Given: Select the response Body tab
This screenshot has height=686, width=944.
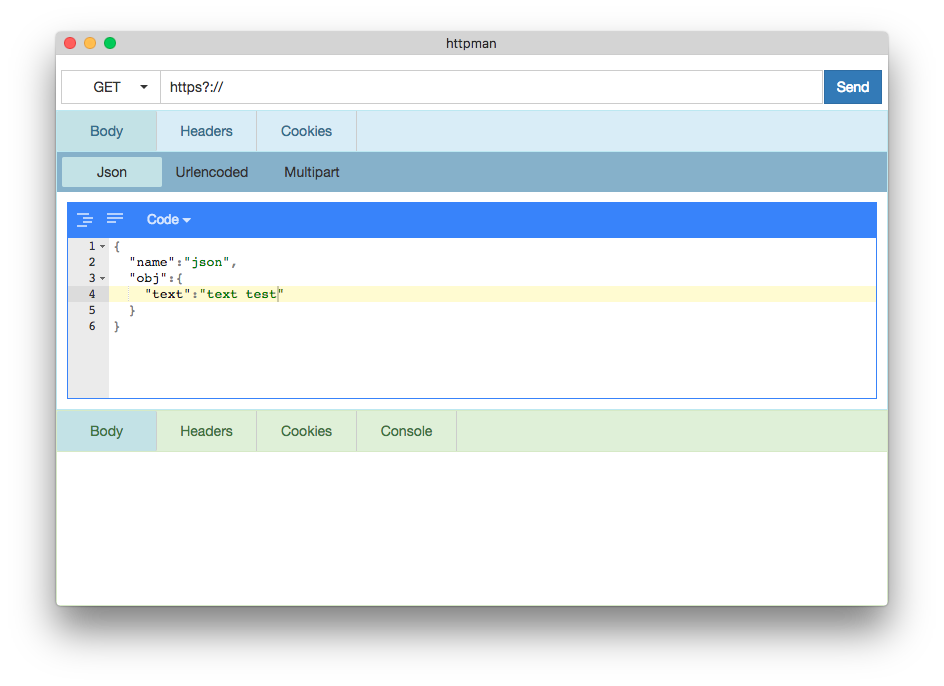Looking at the screenshot, I should pyautogui.click(x=107, y=431).
